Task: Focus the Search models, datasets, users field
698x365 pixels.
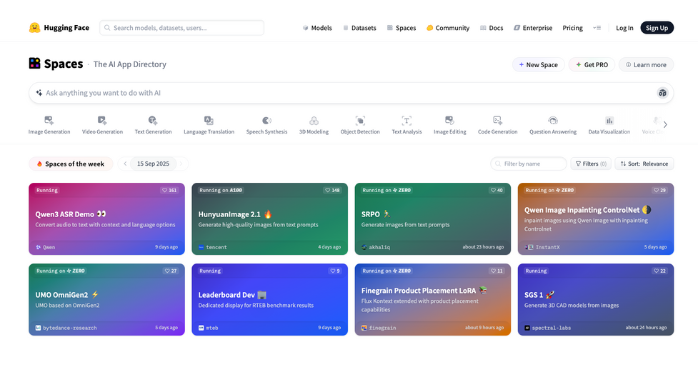Action: [182, 28]
